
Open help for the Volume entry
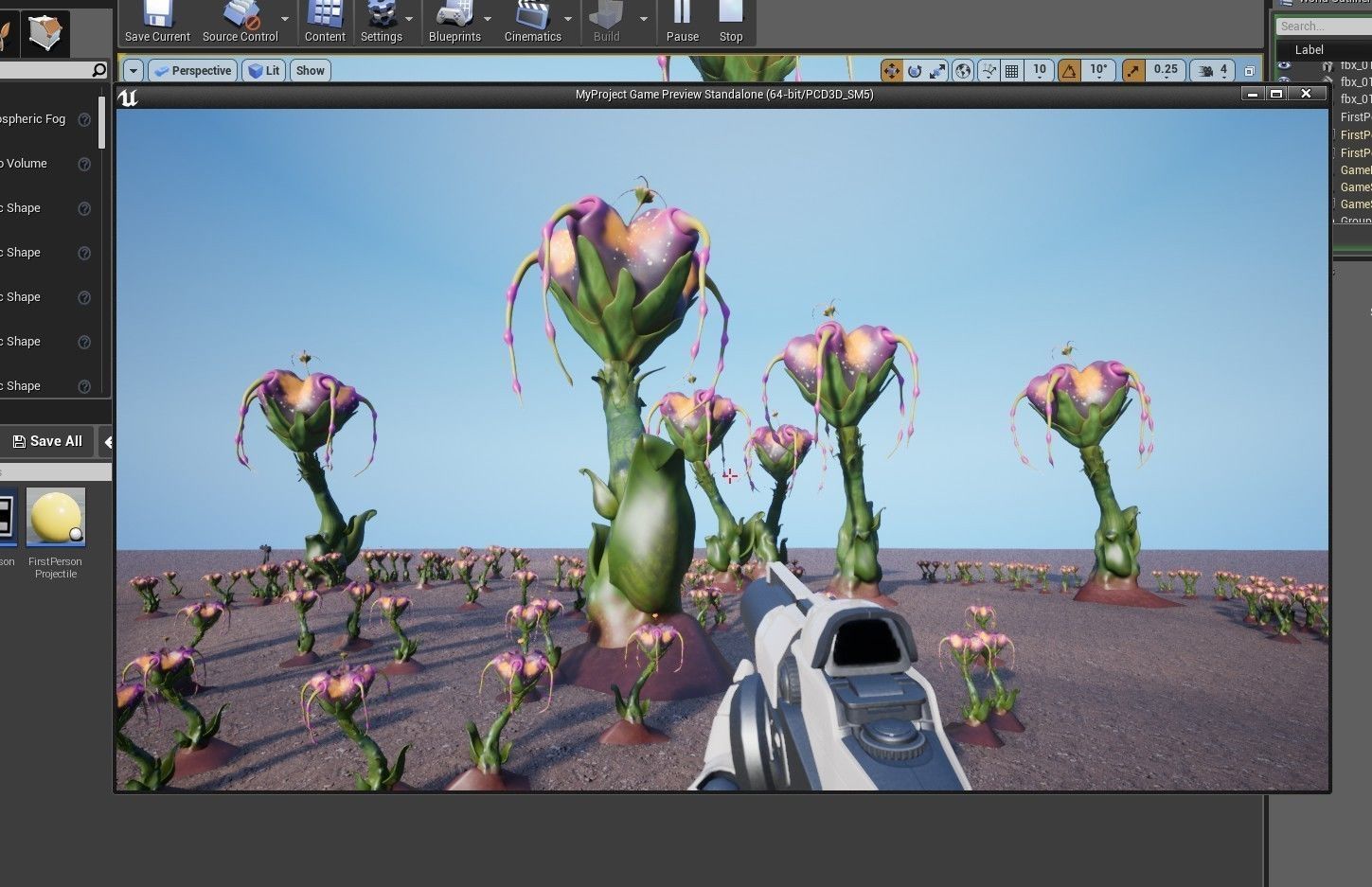[x=84, y=164]
